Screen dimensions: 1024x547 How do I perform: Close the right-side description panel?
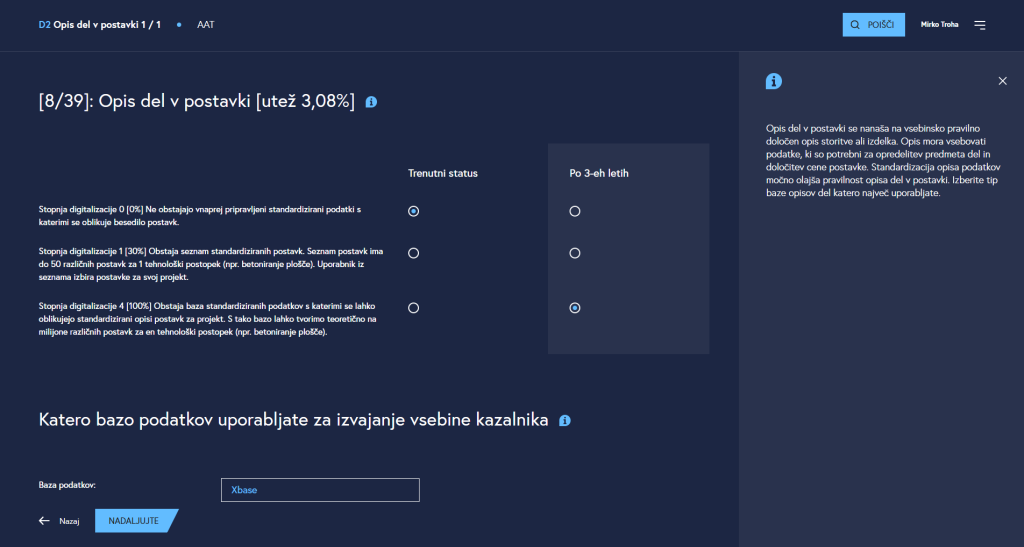pos(1002,81)
